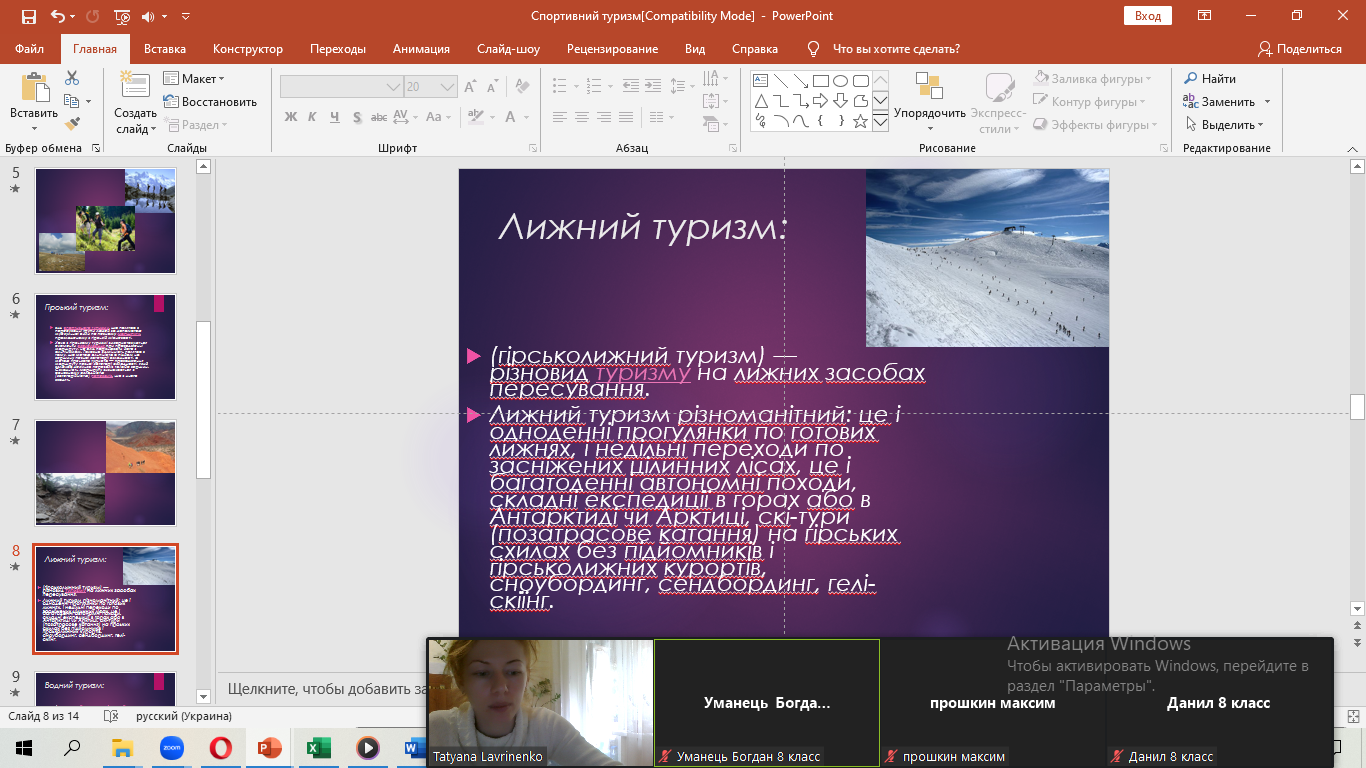Open the Выделить selection dropdown
1366x768 pixels.
pyautogui.click(x=1225, y=125)
